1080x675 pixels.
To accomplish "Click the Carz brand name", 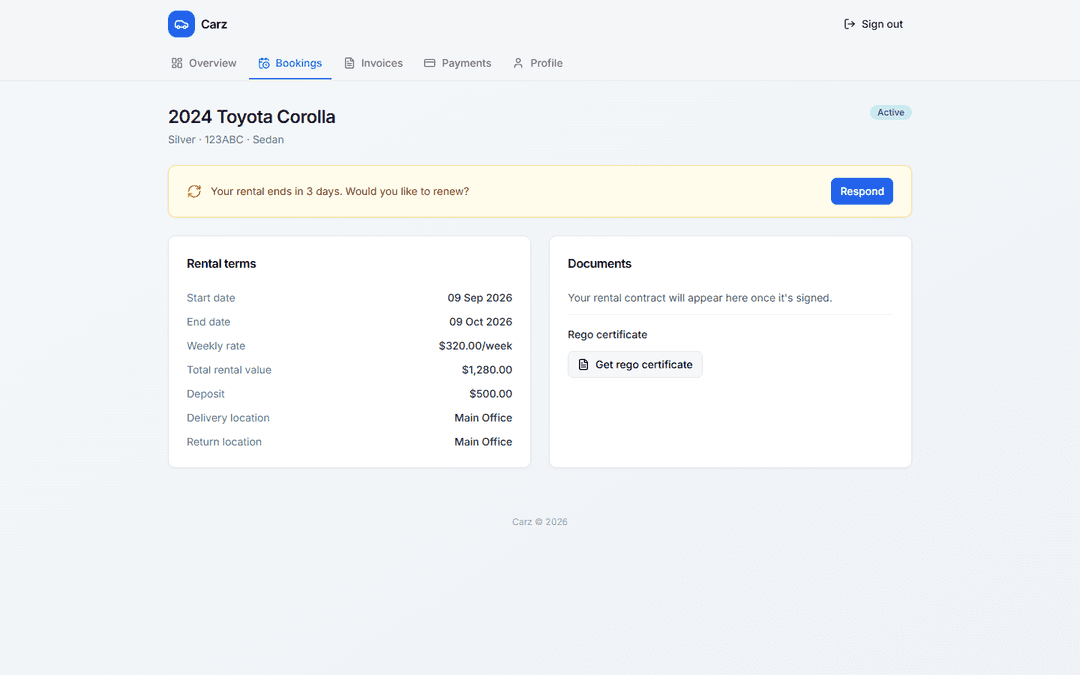I will coord(214,24).
